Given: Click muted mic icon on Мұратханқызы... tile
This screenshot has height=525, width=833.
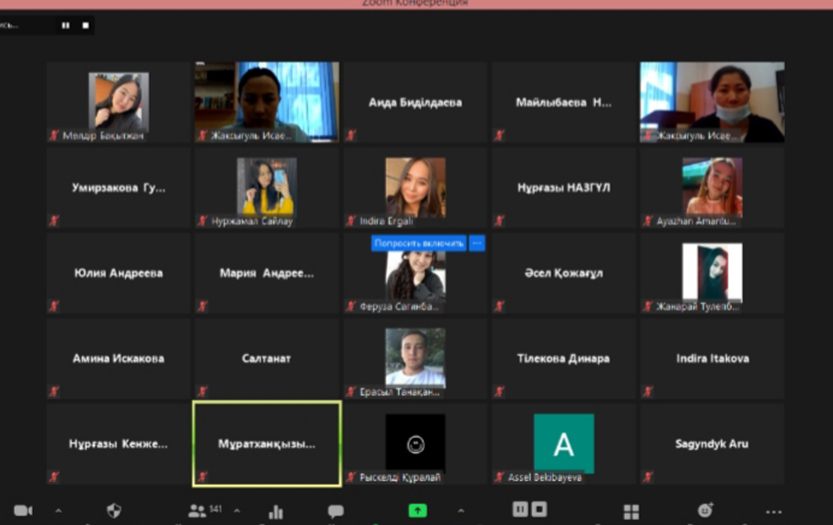Looking at the screenshot, I should click(202, 477).
